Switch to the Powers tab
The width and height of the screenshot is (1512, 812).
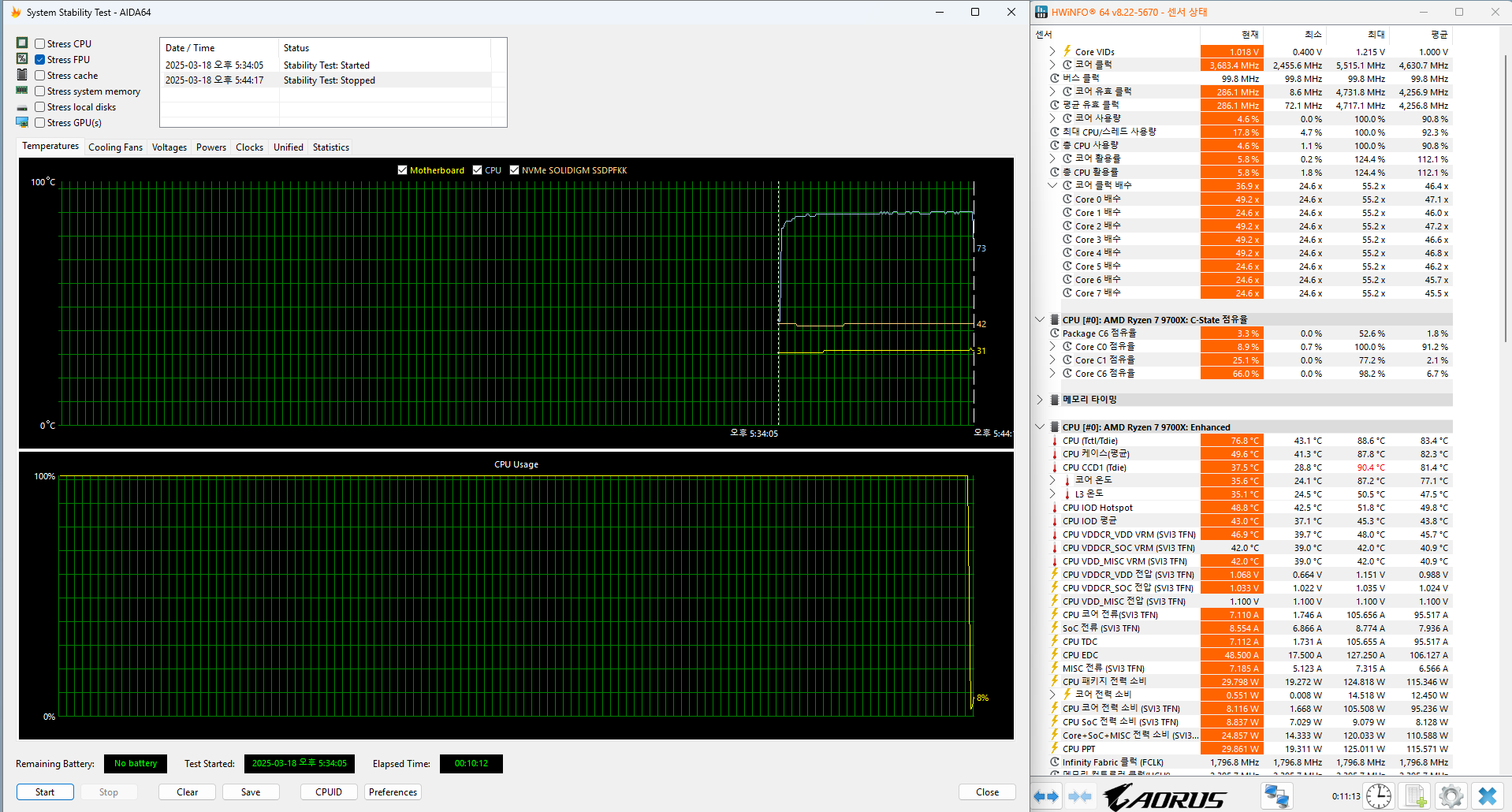coord(211,147)
